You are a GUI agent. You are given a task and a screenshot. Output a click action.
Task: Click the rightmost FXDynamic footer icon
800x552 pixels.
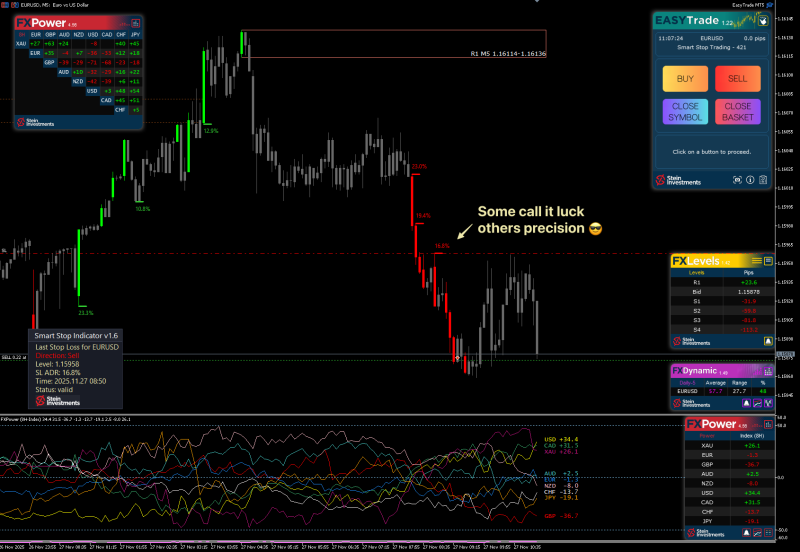[768, 403]
